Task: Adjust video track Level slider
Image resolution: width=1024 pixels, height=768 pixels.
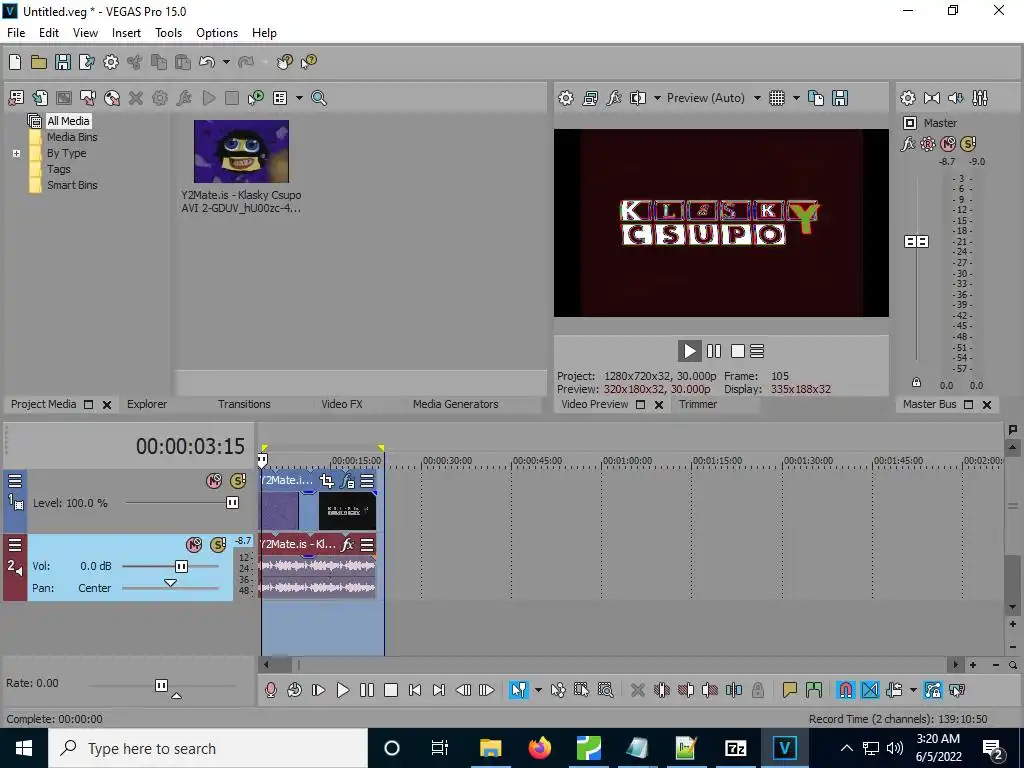Action: click(x=232, y=503)
